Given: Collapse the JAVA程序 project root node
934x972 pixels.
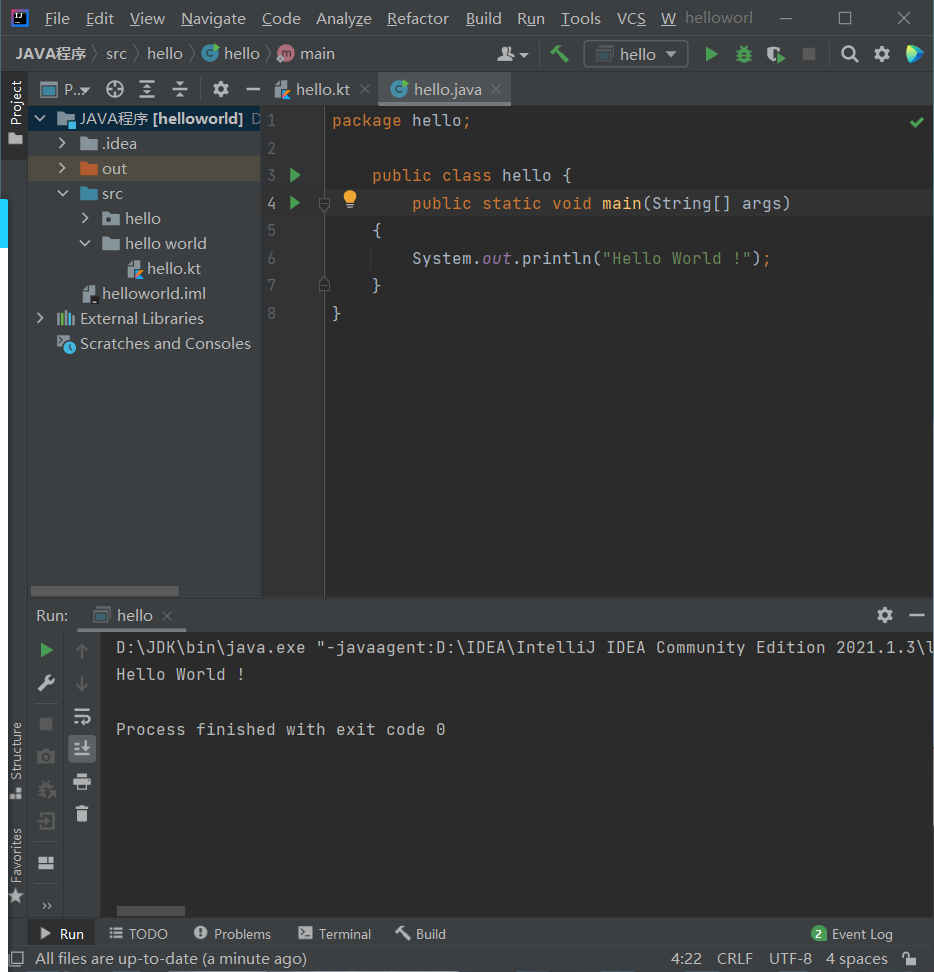Looking at the screenshot, I should [x=40, y=118].
